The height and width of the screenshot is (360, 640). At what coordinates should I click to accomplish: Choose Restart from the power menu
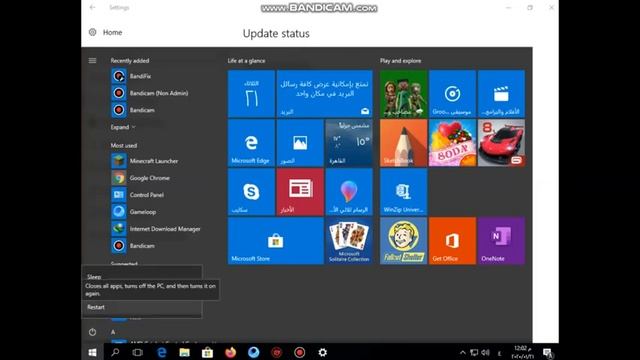(x=142, y=307)
